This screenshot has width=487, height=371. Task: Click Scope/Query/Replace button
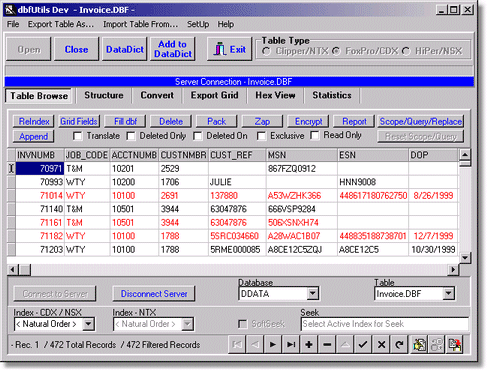tap(421, 121)
